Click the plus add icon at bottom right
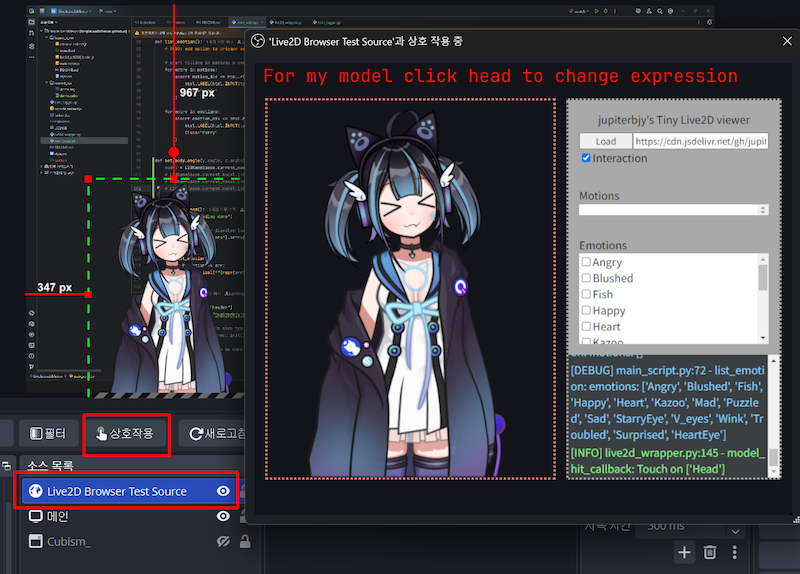The height and width of the screenshot is (574, 800). 684,551
